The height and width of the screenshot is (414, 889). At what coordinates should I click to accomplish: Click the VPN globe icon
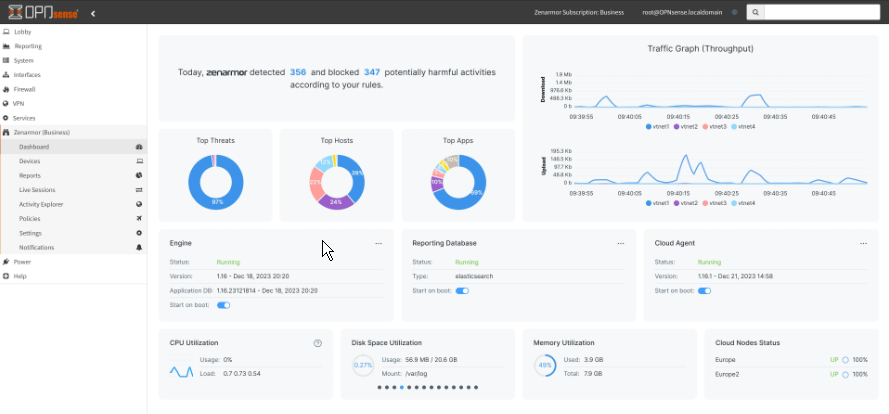click(6, 104)
